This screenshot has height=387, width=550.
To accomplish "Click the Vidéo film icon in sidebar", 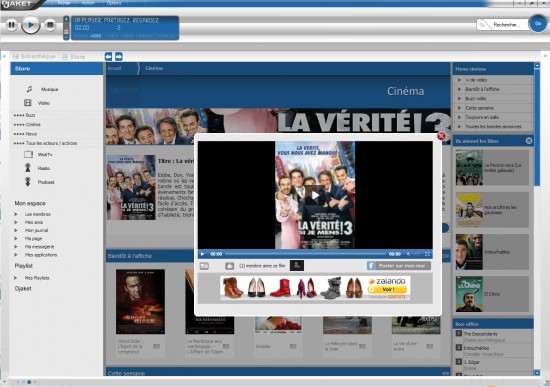I will pos(28,103).
